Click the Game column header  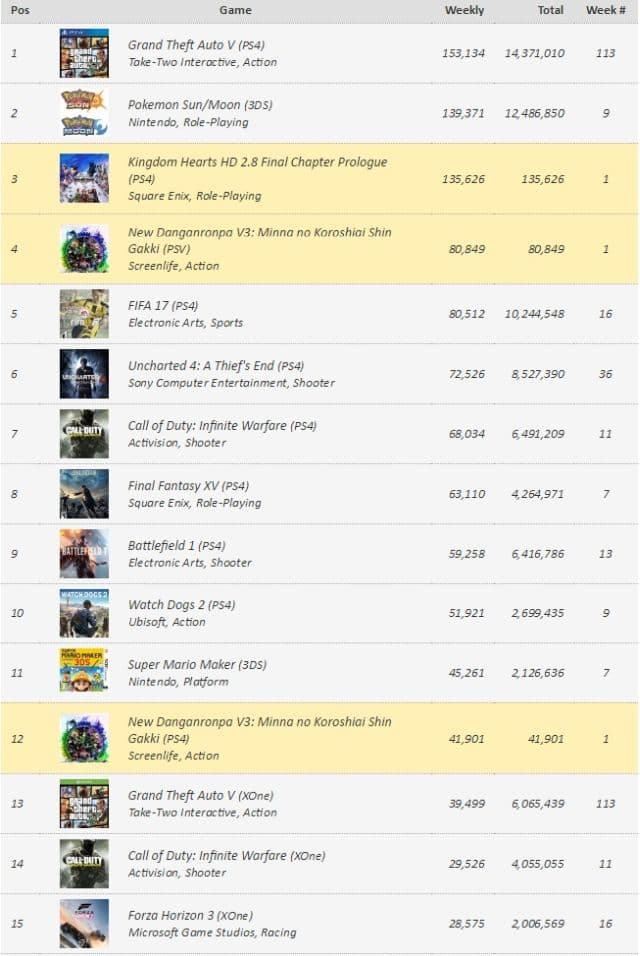pos(235,10)
